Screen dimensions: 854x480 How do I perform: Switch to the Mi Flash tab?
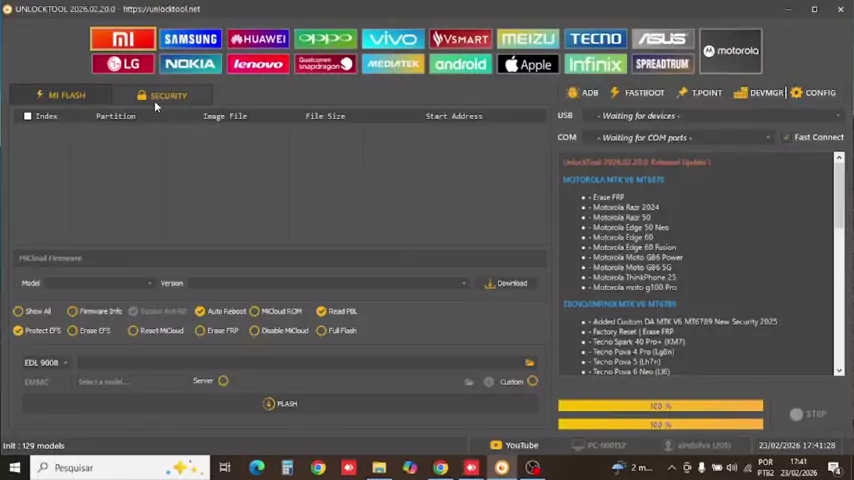(x=61, y=95)
